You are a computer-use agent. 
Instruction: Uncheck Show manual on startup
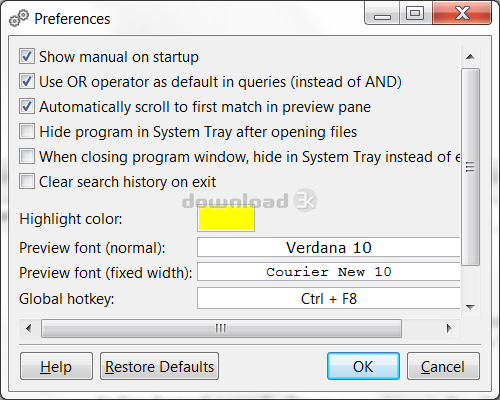point(27,56)
